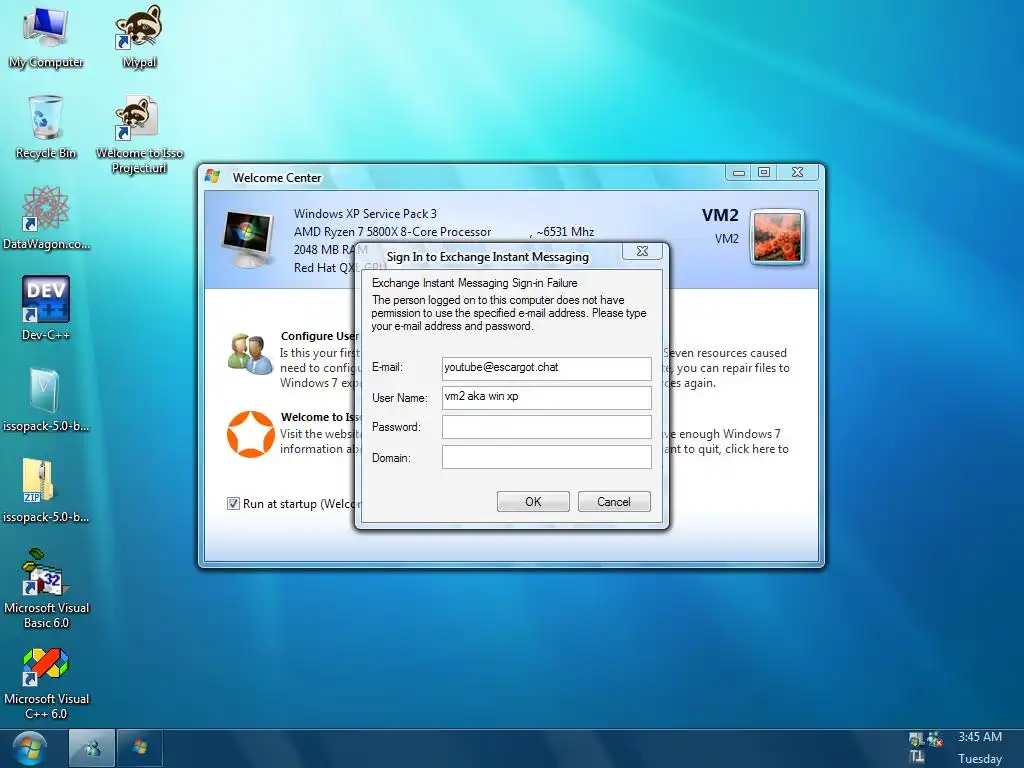Launch the Dev-C++ desktop shortcut
This screenshot has width=1024, height=768.
(x=46, y=308)
